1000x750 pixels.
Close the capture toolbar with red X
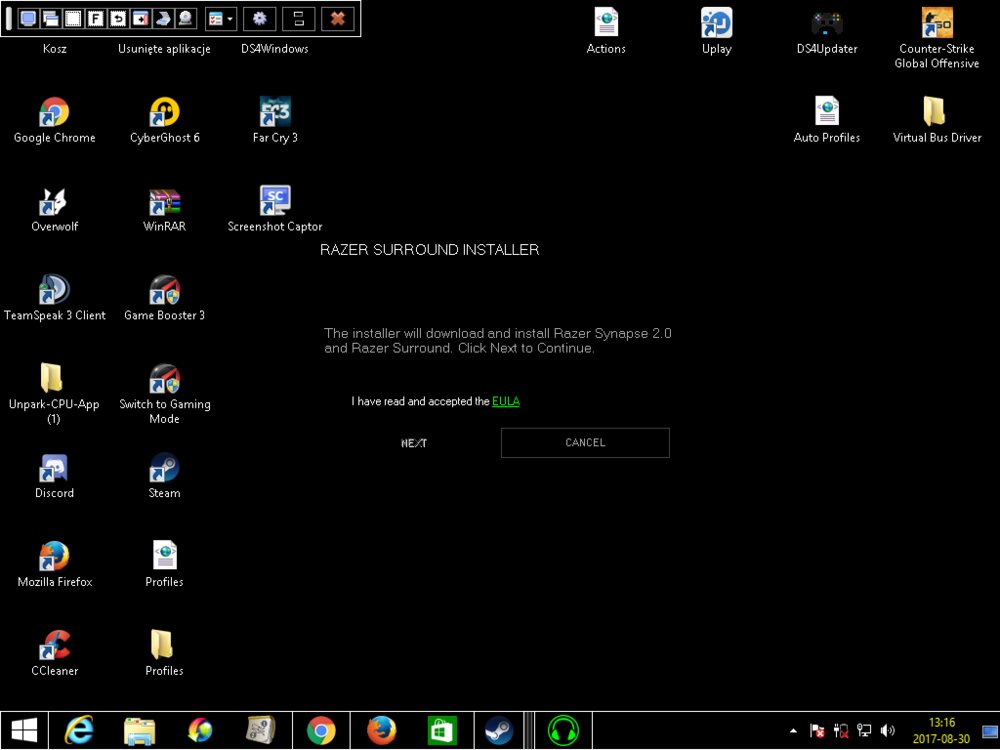[338, 18]
